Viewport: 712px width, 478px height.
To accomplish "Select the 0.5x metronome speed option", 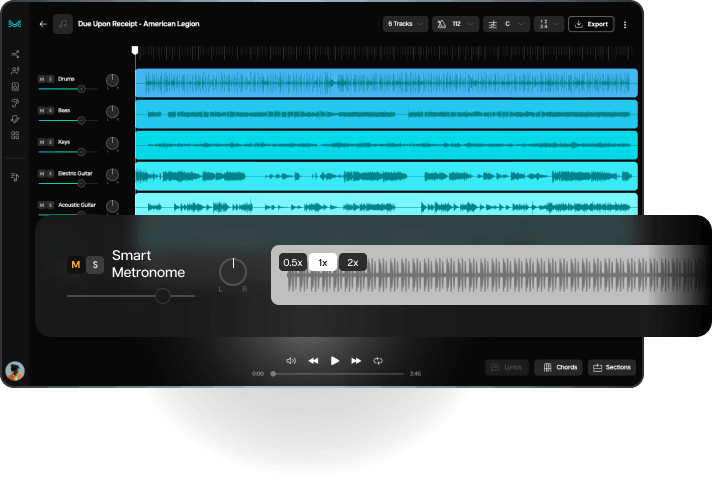I will click(292, 263).
